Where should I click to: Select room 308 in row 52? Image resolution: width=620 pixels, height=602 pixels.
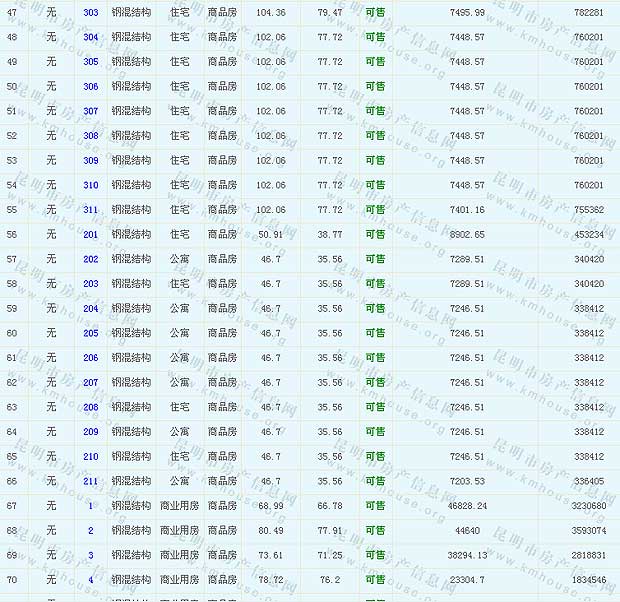(x=91, y=136)
